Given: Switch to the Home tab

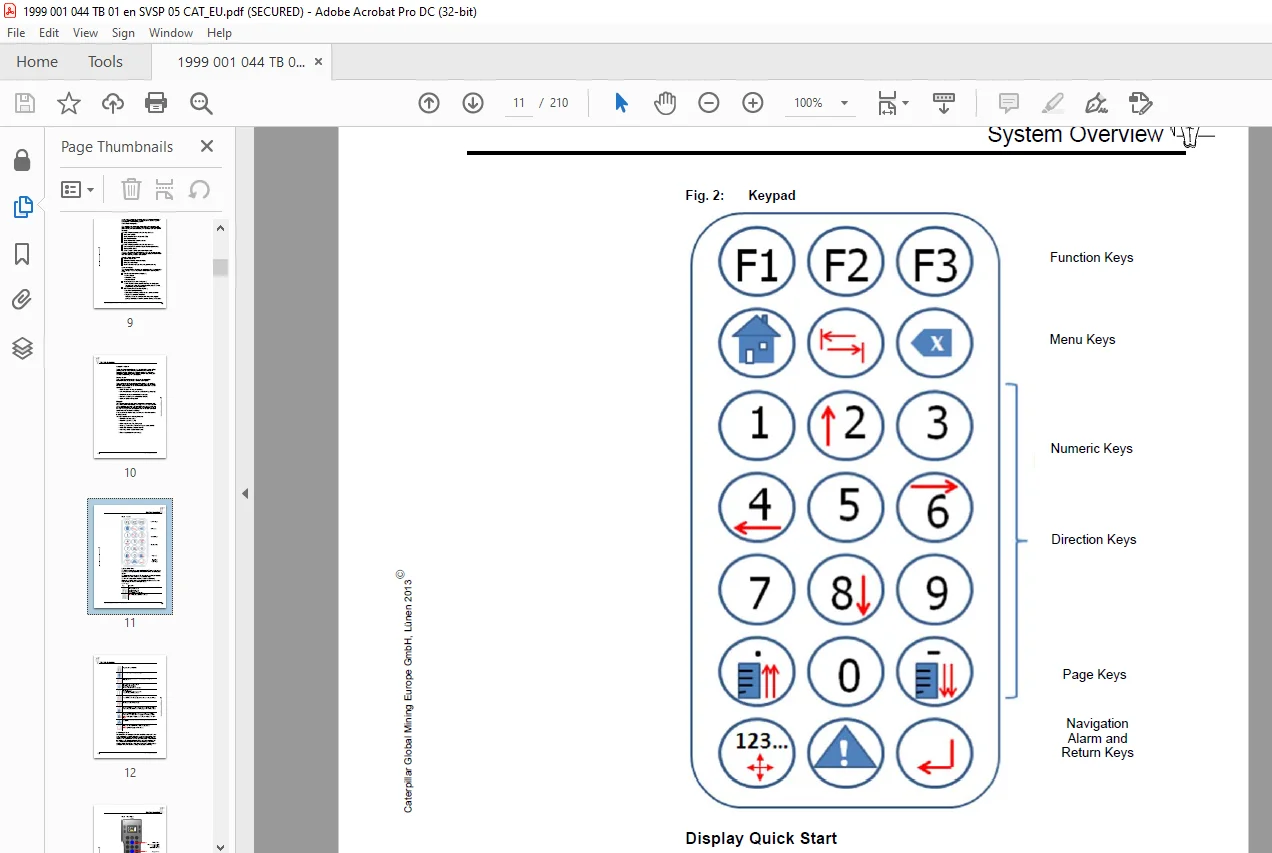Looking at the screenshot, I should tap(37, 62).
